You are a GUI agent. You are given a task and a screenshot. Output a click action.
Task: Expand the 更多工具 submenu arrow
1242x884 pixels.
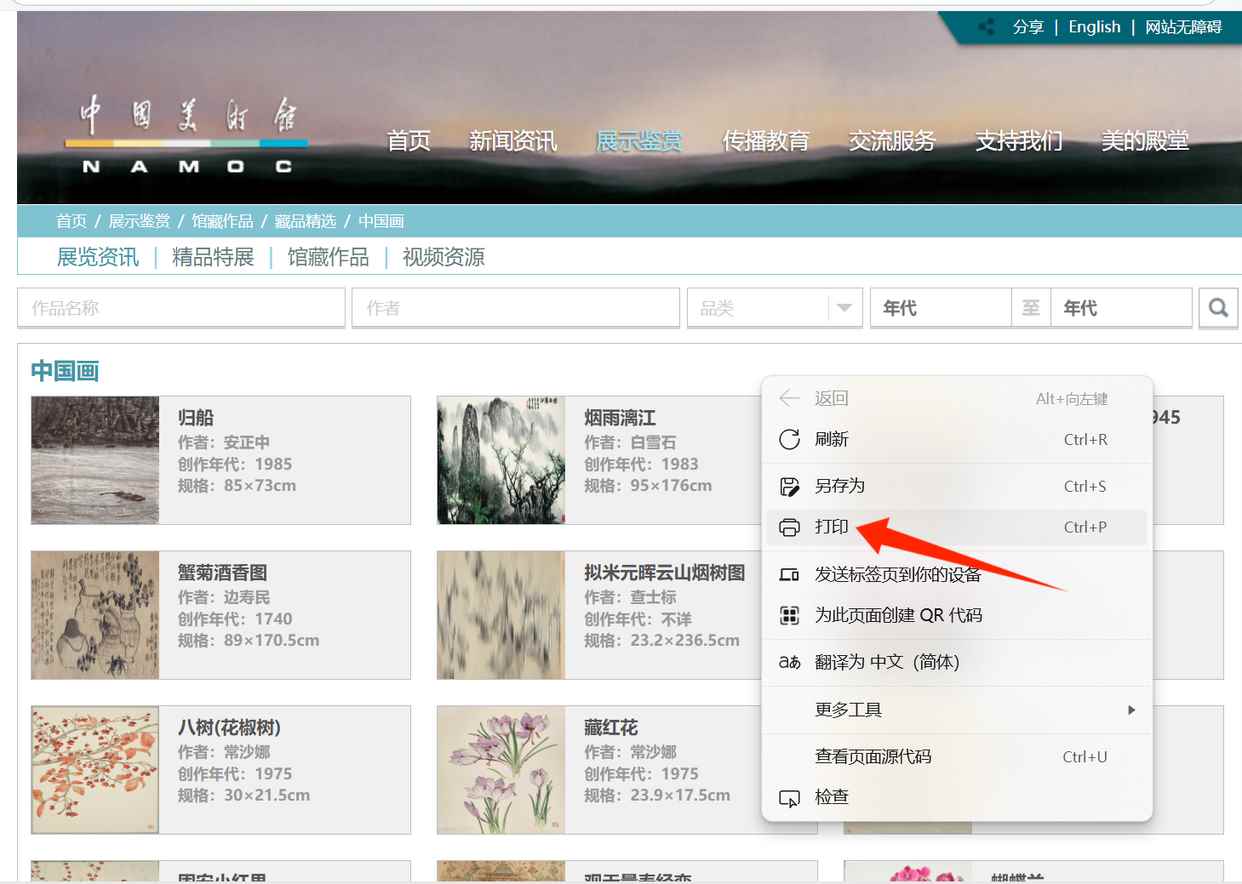click(x=1131, y=710)
